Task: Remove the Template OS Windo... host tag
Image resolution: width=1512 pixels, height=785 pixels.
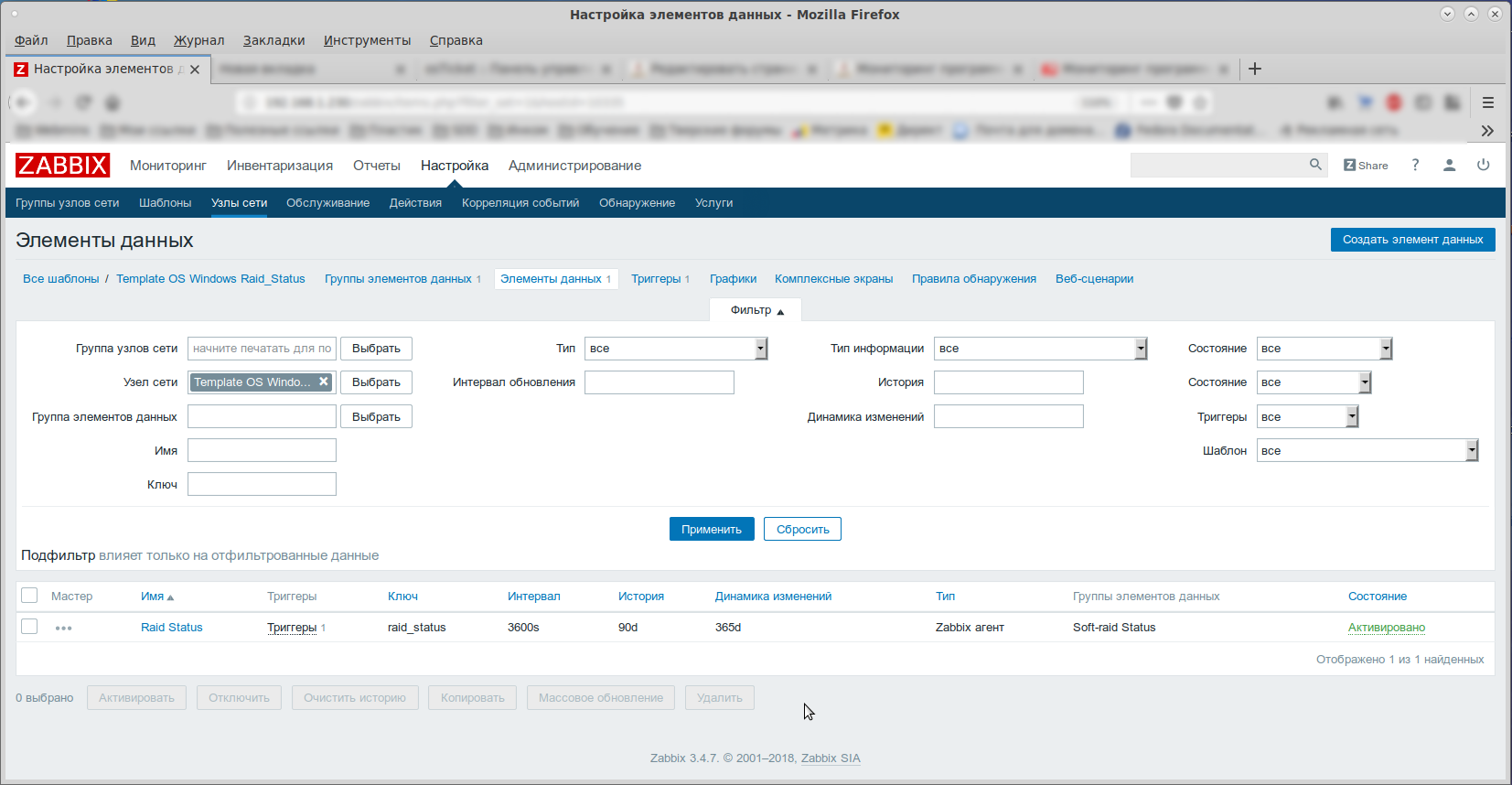Action: tap(324, 382)
